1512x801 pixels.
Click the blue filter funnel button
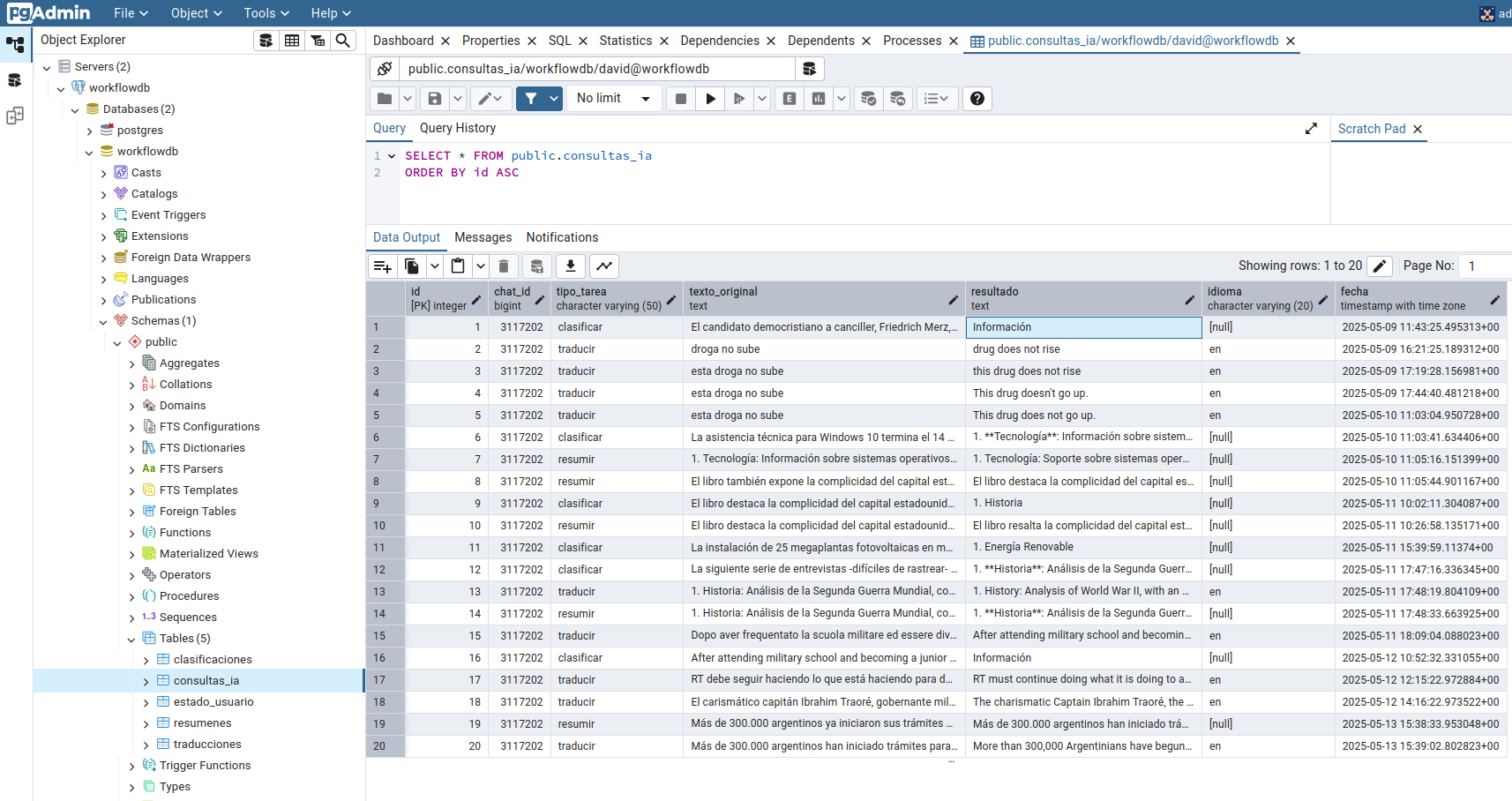point(531,99)
